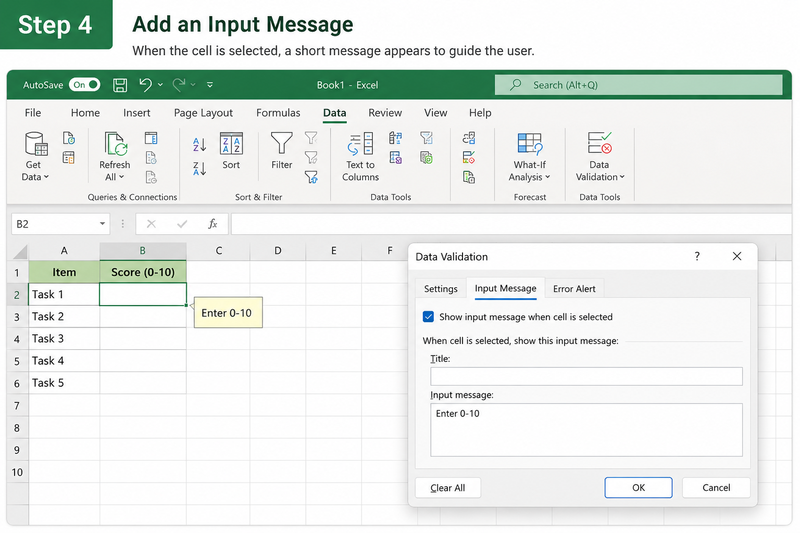Click the Insert Function fx icon

[x=213, y=224]
